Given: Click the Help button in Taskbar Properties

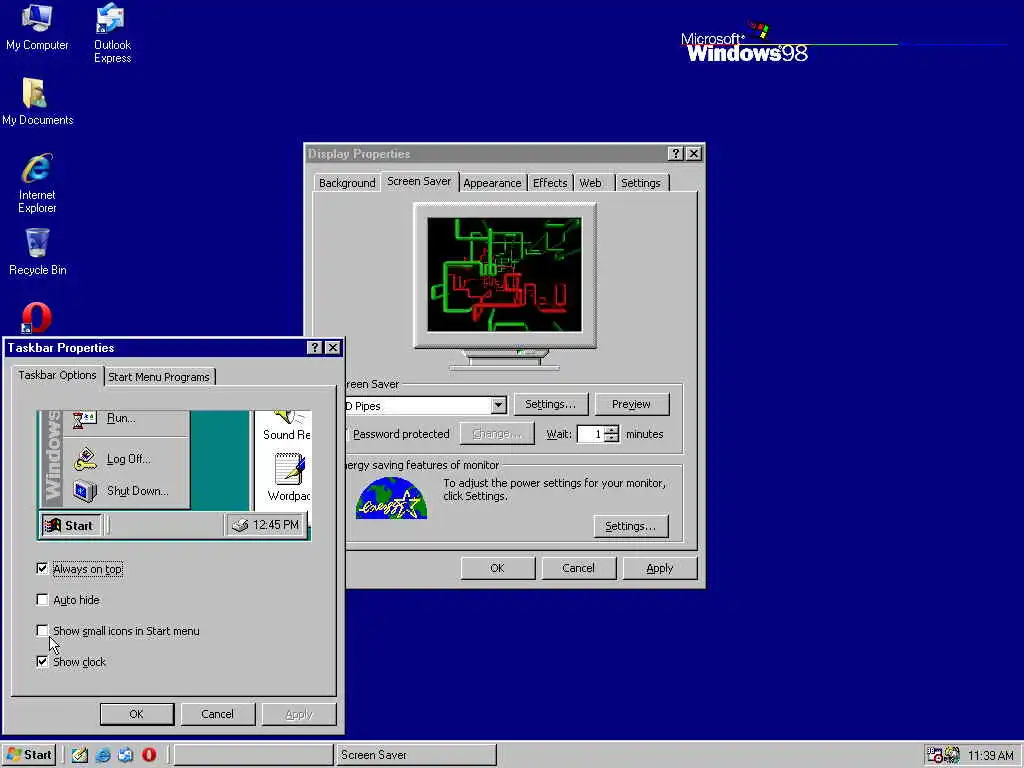Looking at the screenshot, I should [x=315, y=347].
